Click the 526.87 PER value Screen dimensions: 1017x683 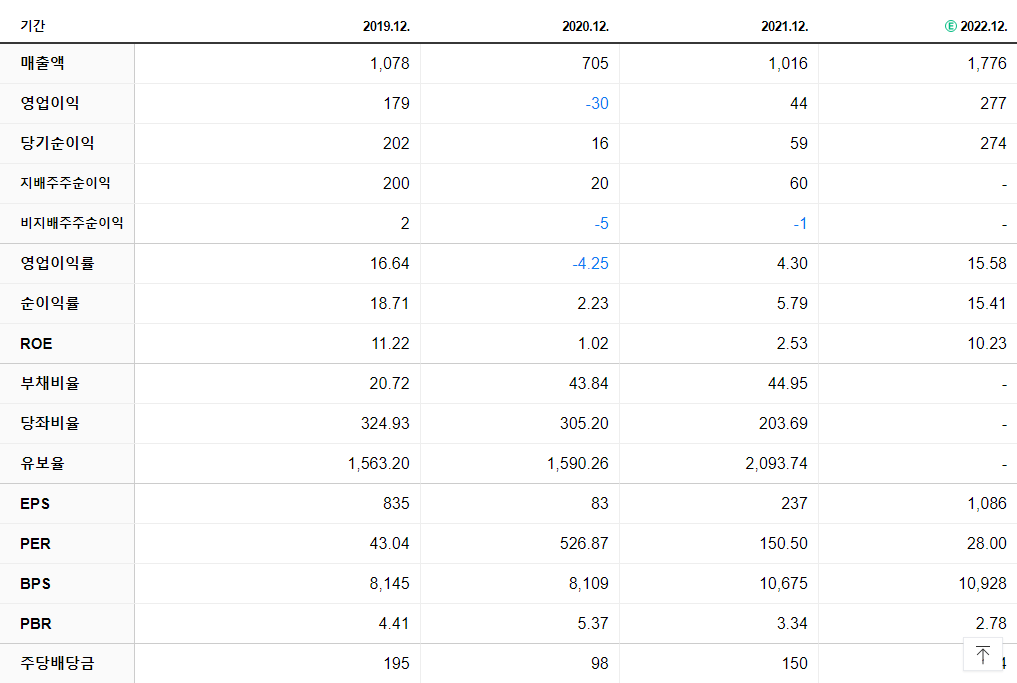[x=584, y=544]
